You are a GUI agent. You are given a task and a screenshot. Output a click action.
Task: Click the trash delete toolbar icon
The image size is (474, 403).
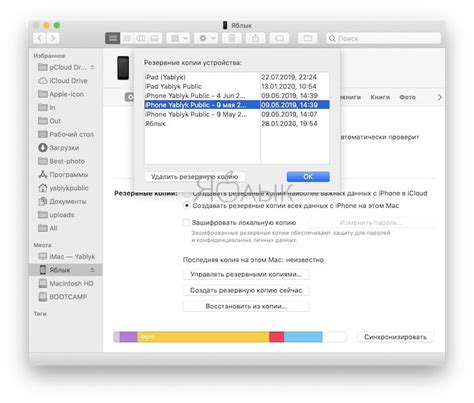click(232, 38)
